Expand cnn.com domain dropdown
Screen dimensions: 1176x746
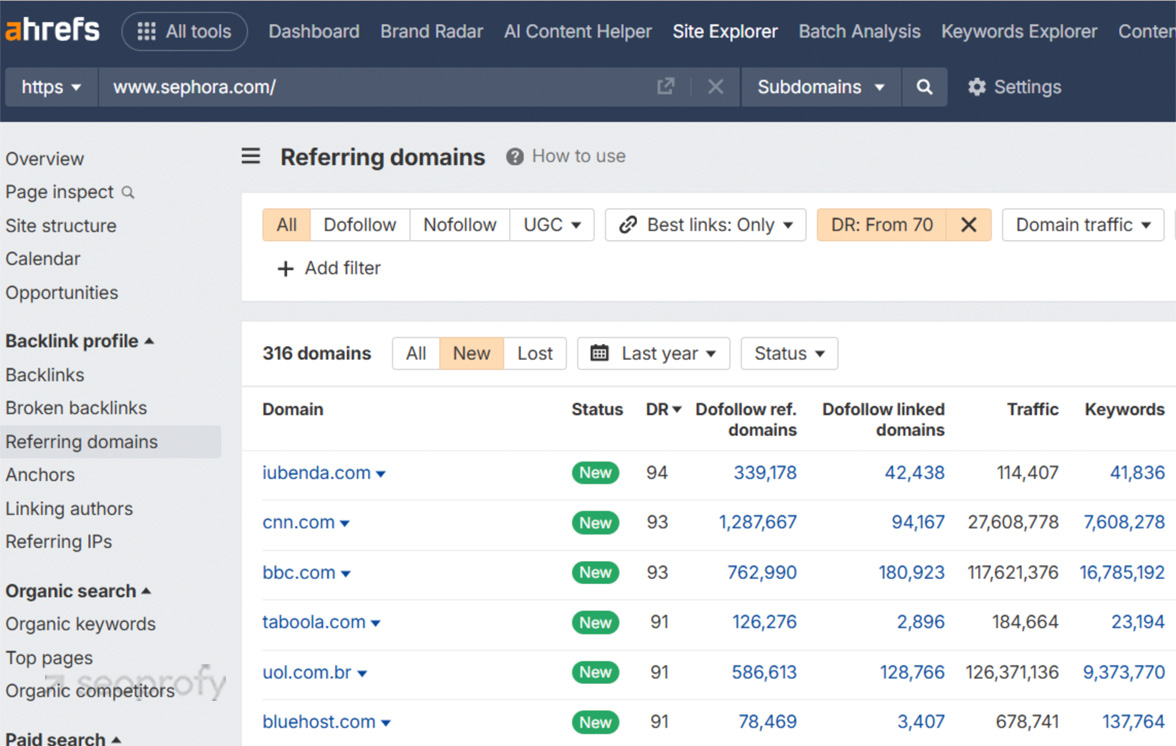[x=345, y=523]
